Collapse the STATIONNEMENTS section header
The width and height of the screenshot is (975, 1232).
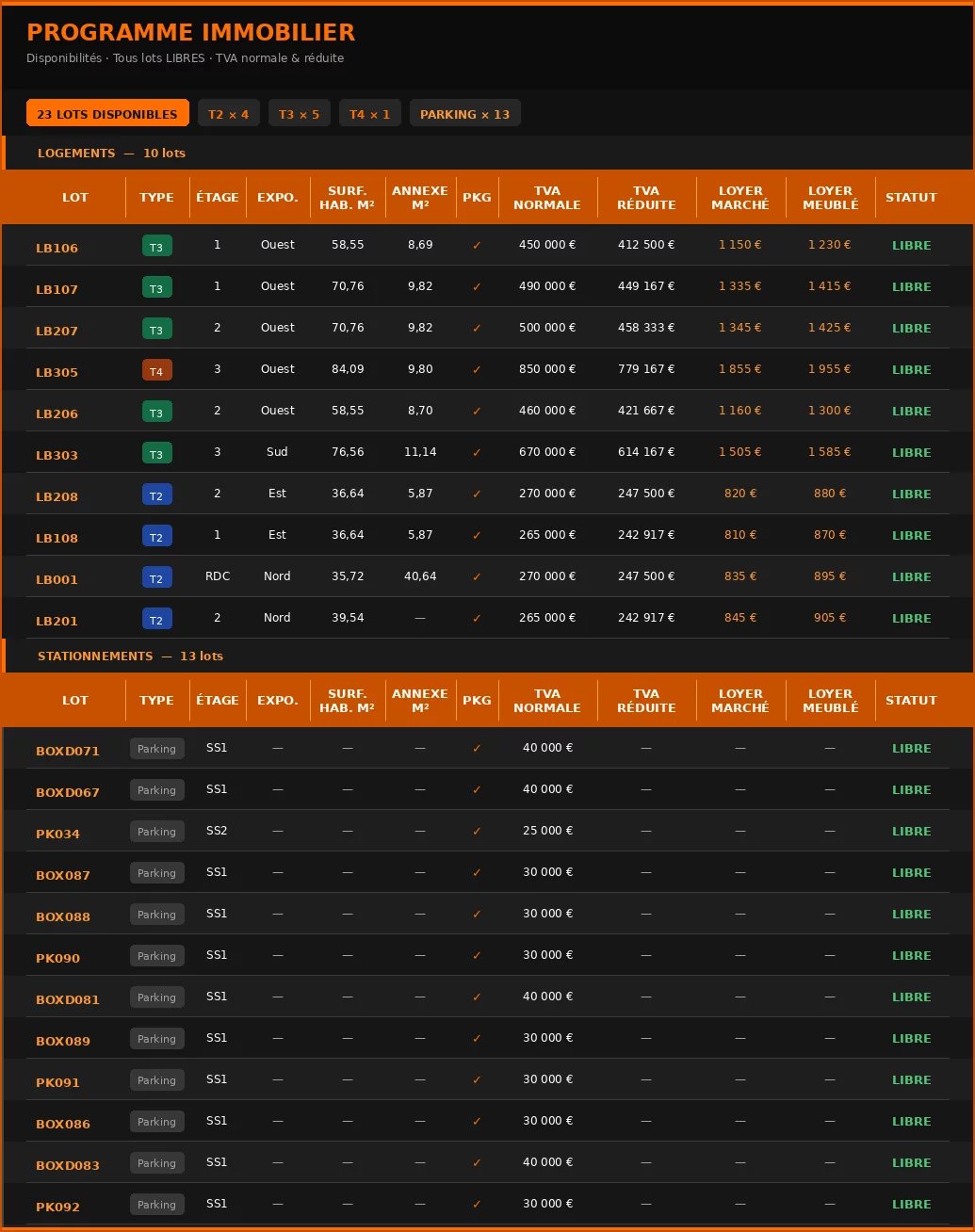click(x=130, y=657)
